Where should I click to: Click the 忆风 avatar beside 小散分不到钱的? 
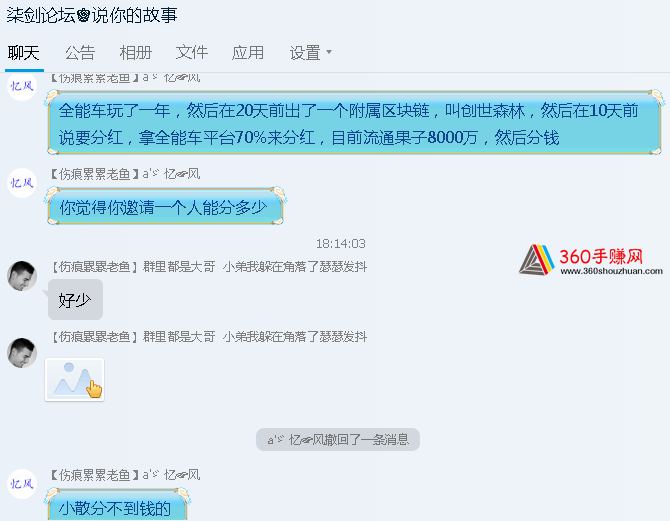[22, 484]
